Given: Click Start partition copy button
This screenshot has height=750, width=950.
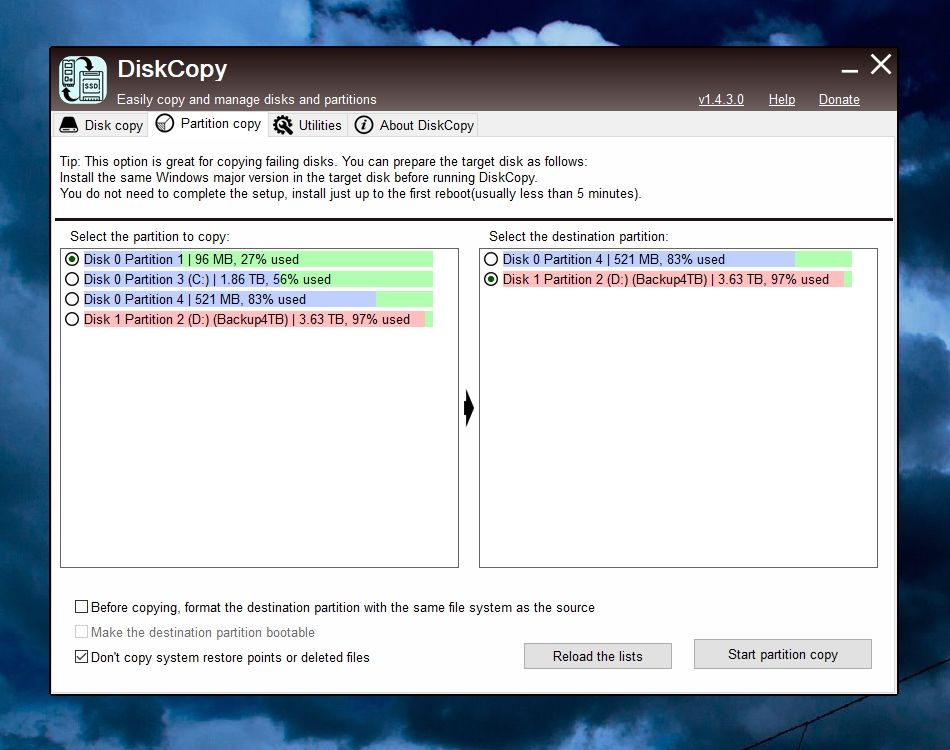Looking at the screenshot, I should [783, 654].
